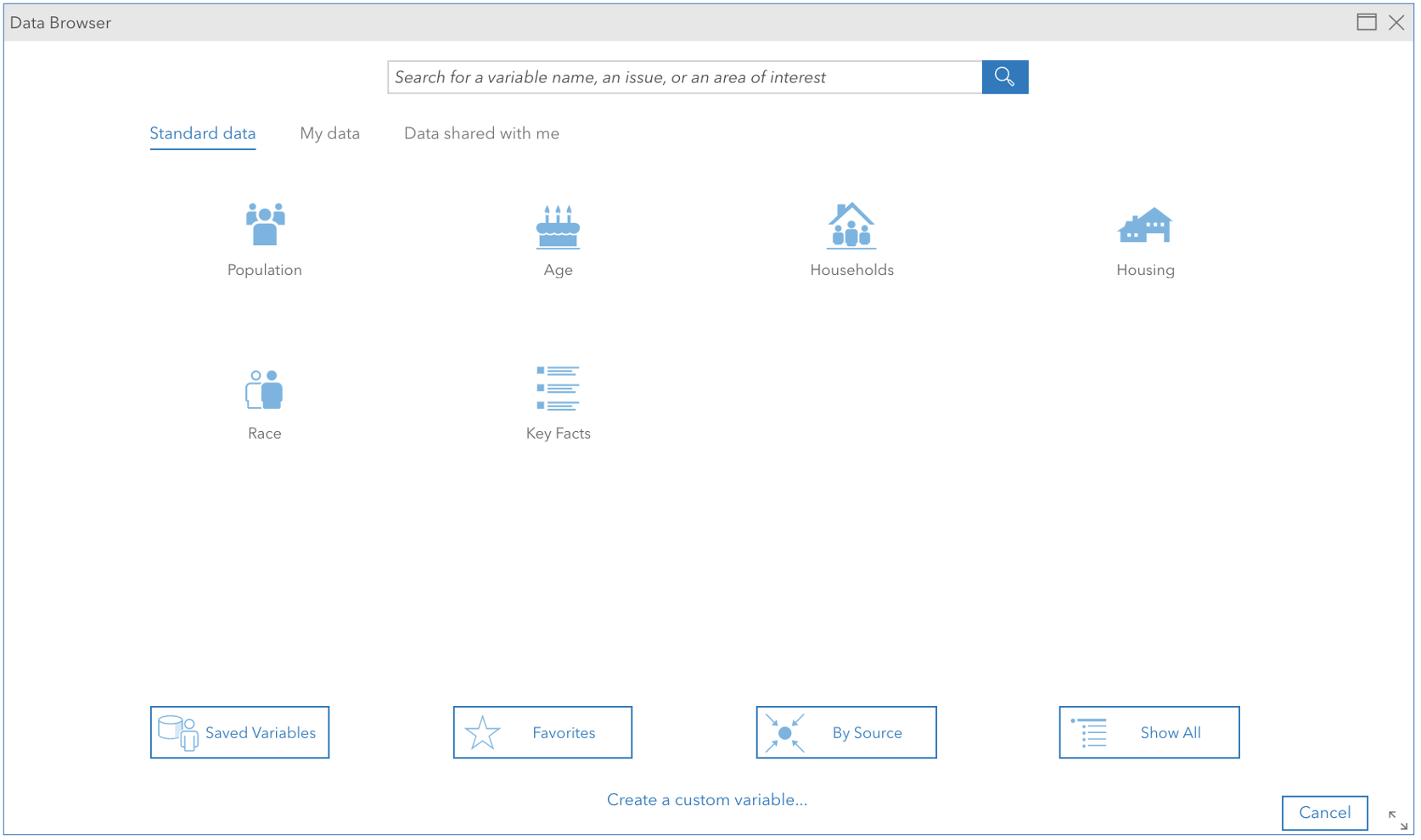
Task: Switch to the Standard data tab
Action: coord(203,134)
